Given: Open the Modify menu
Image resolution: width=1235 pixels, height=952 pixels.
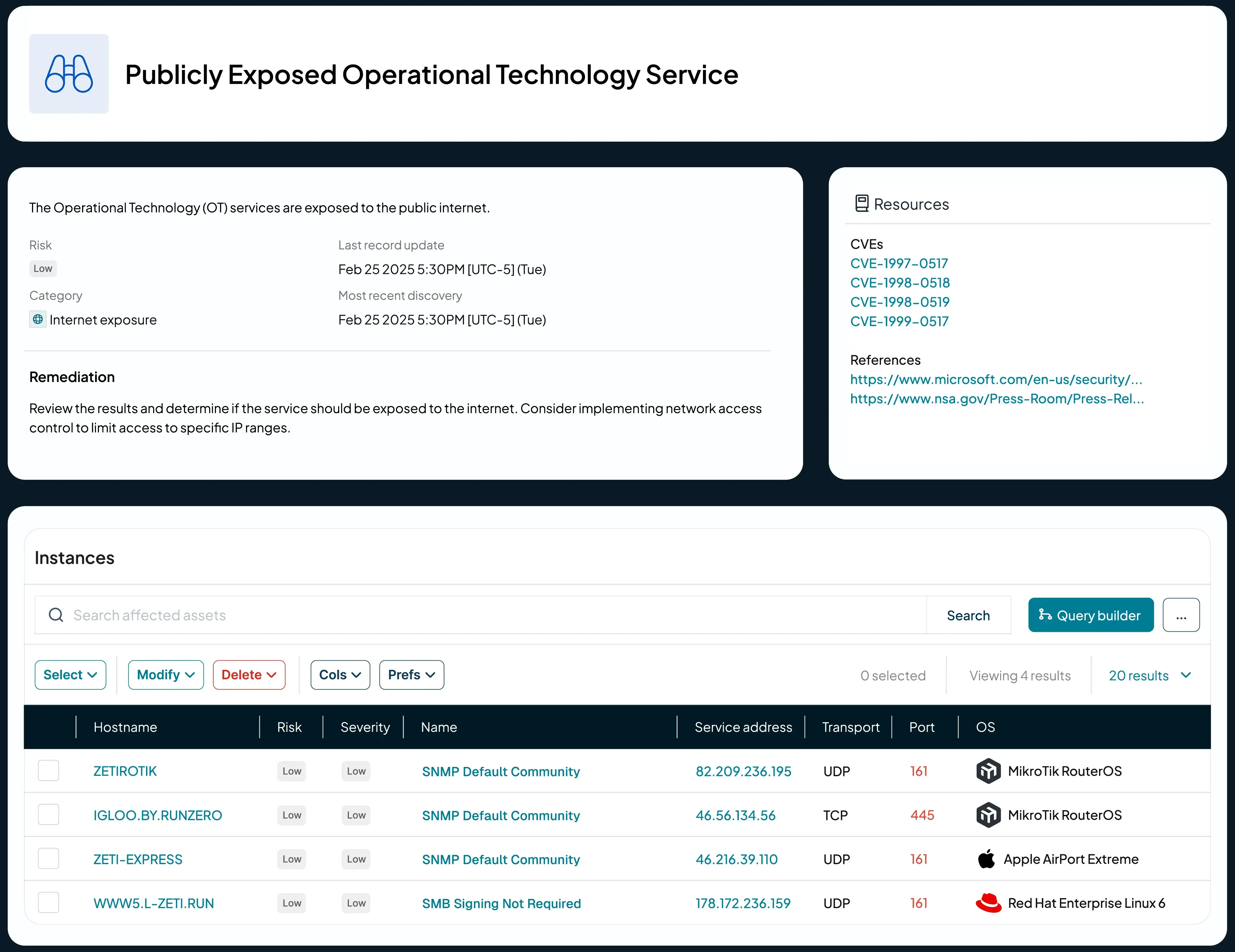Looking at the screenshot, I should [166, 675].
